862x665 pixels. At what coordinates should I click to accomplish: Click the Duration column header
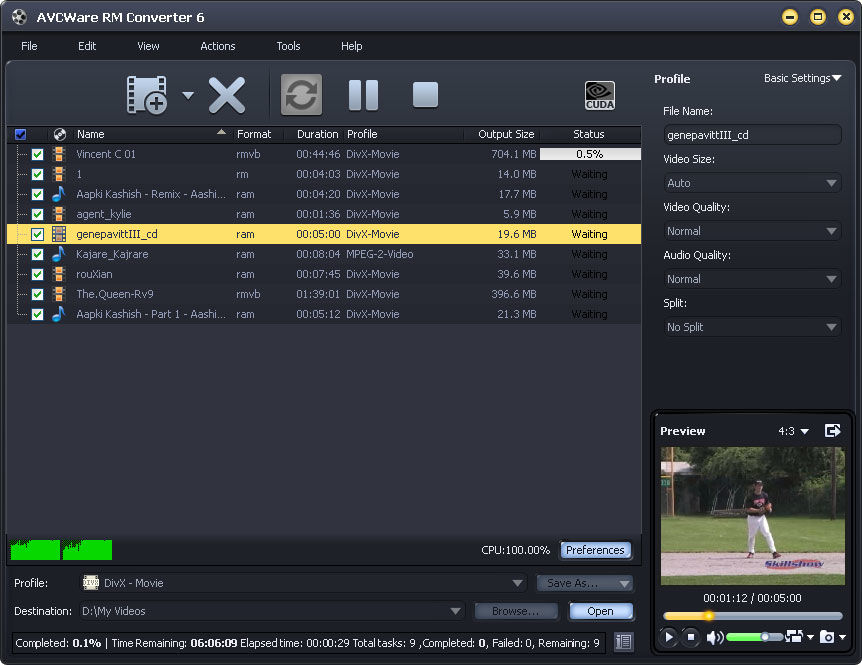point(317,134)
